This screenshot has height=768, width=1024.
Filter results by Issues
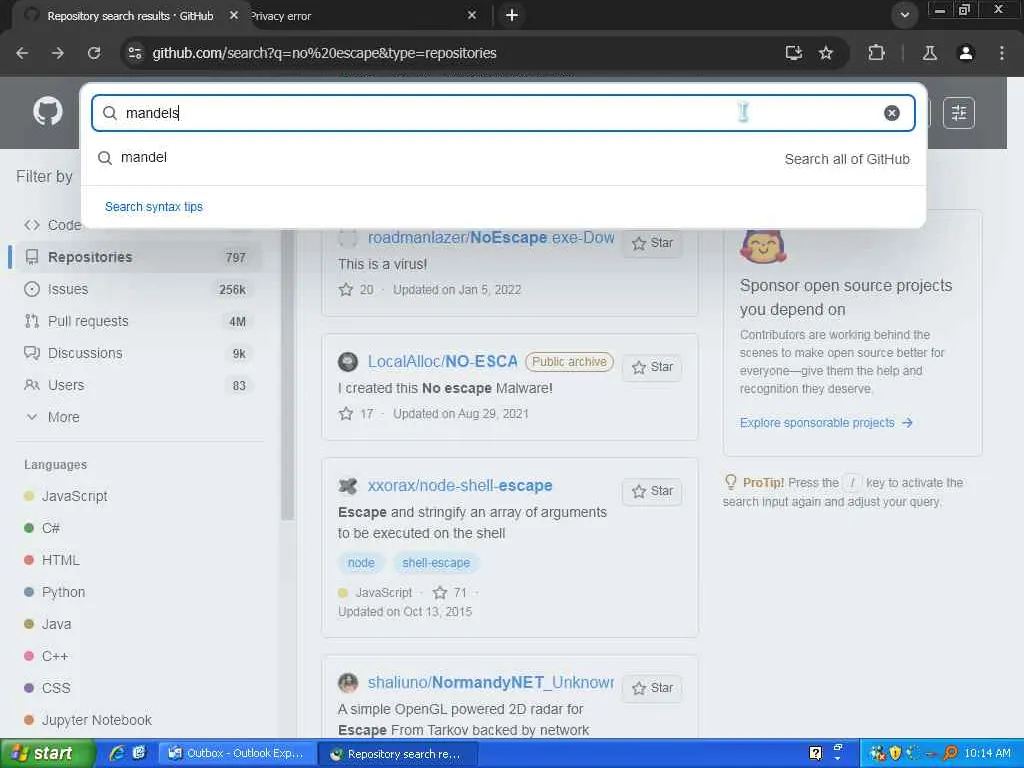pos(136,289)
